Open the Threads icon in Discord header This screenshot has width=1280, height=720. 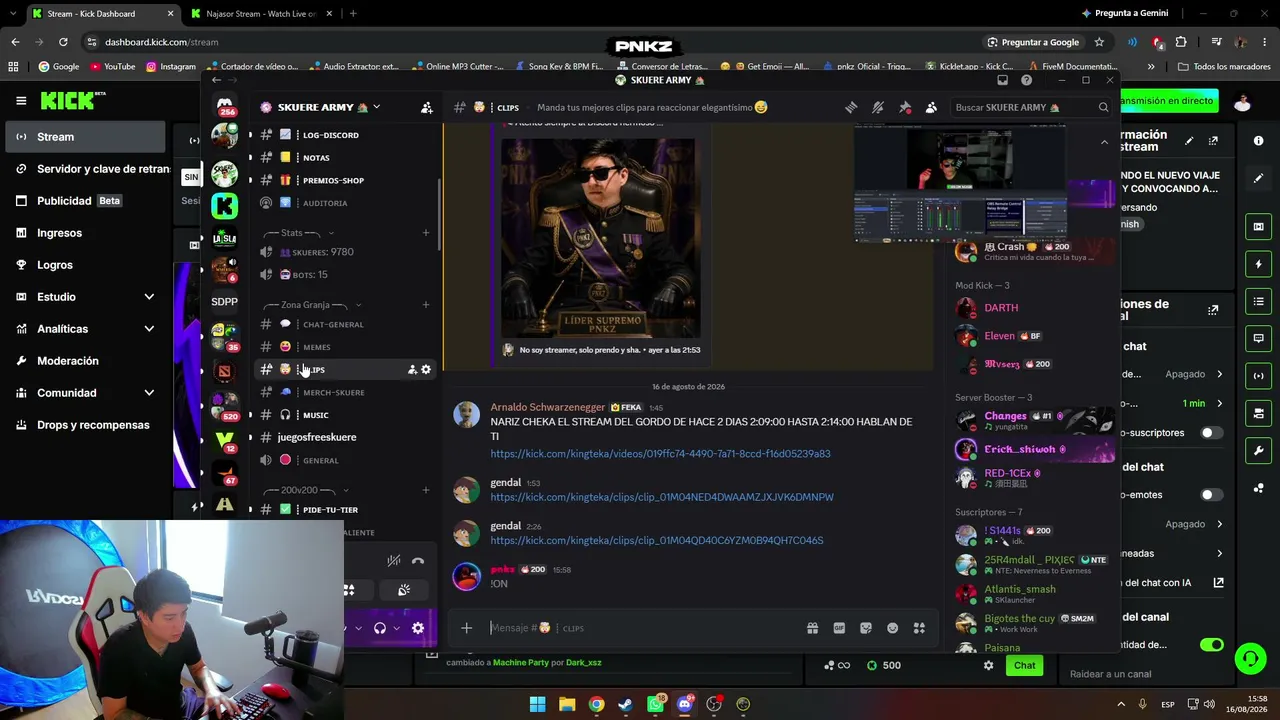(851, 107)
